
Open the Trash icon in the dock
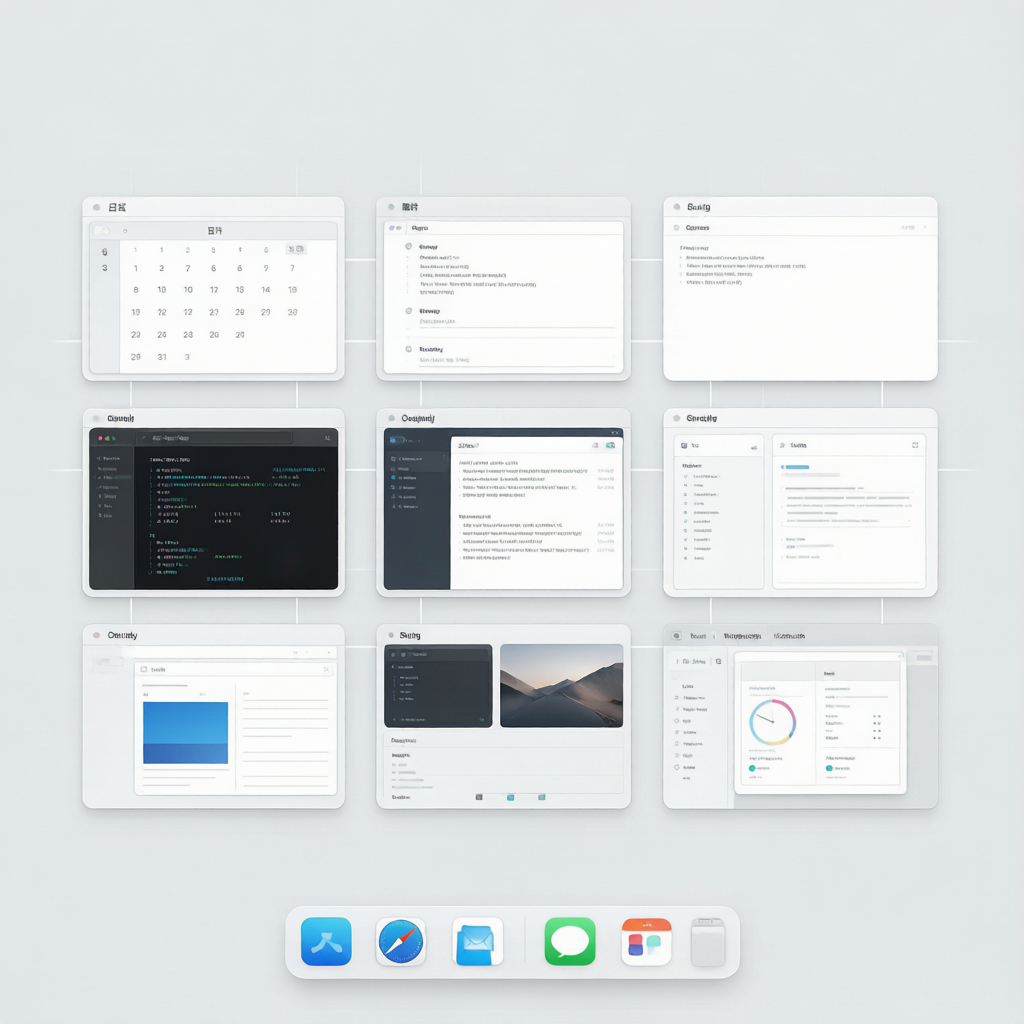point(708,942)
